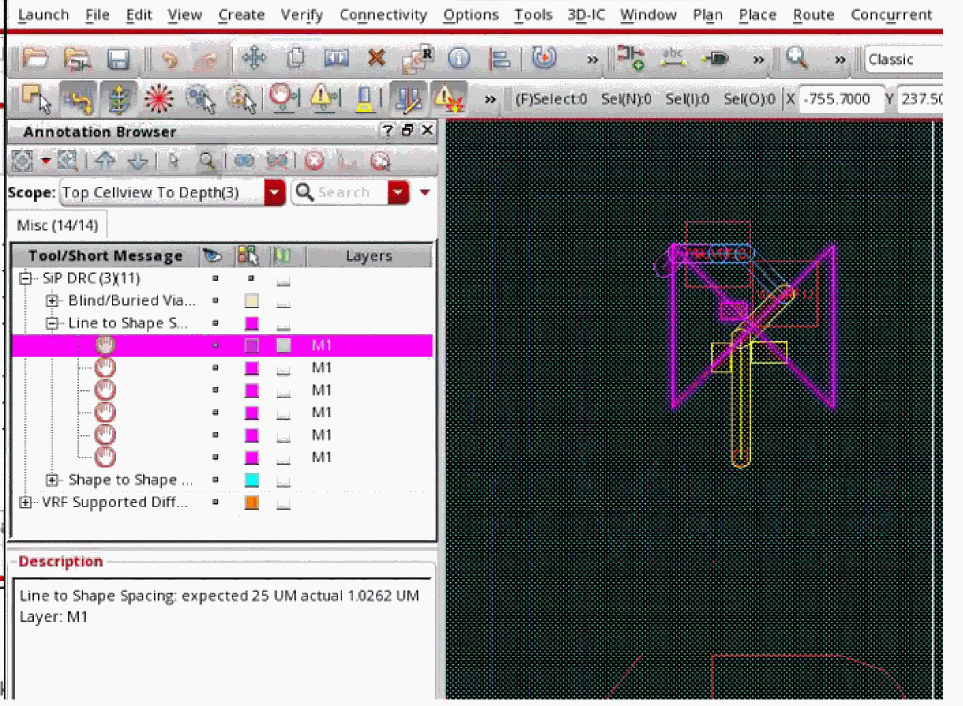Expand the Blind/Buried Via tree node

coord(52,301)
